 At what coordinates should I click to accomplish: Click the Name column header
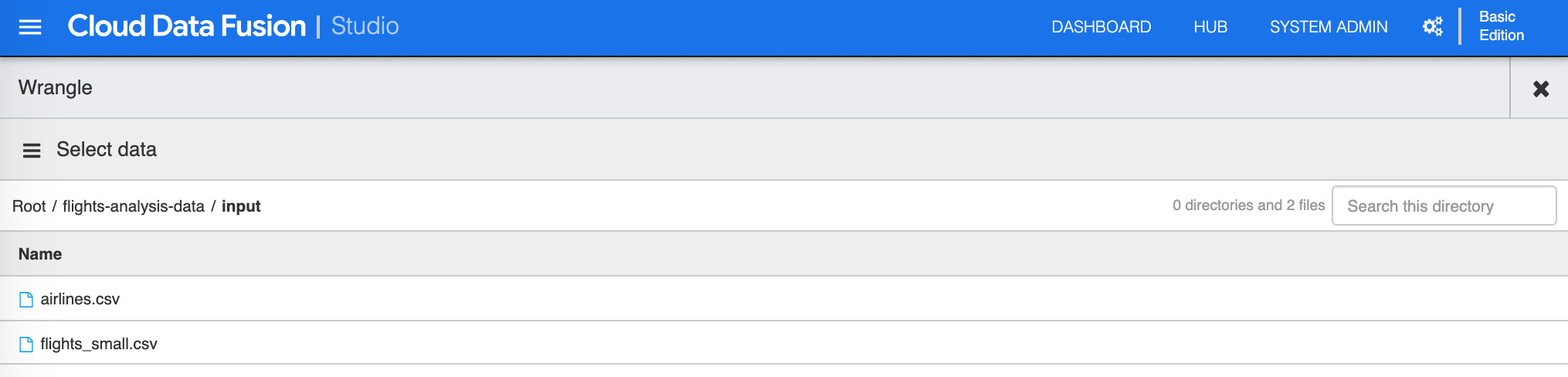click(40, 254)
